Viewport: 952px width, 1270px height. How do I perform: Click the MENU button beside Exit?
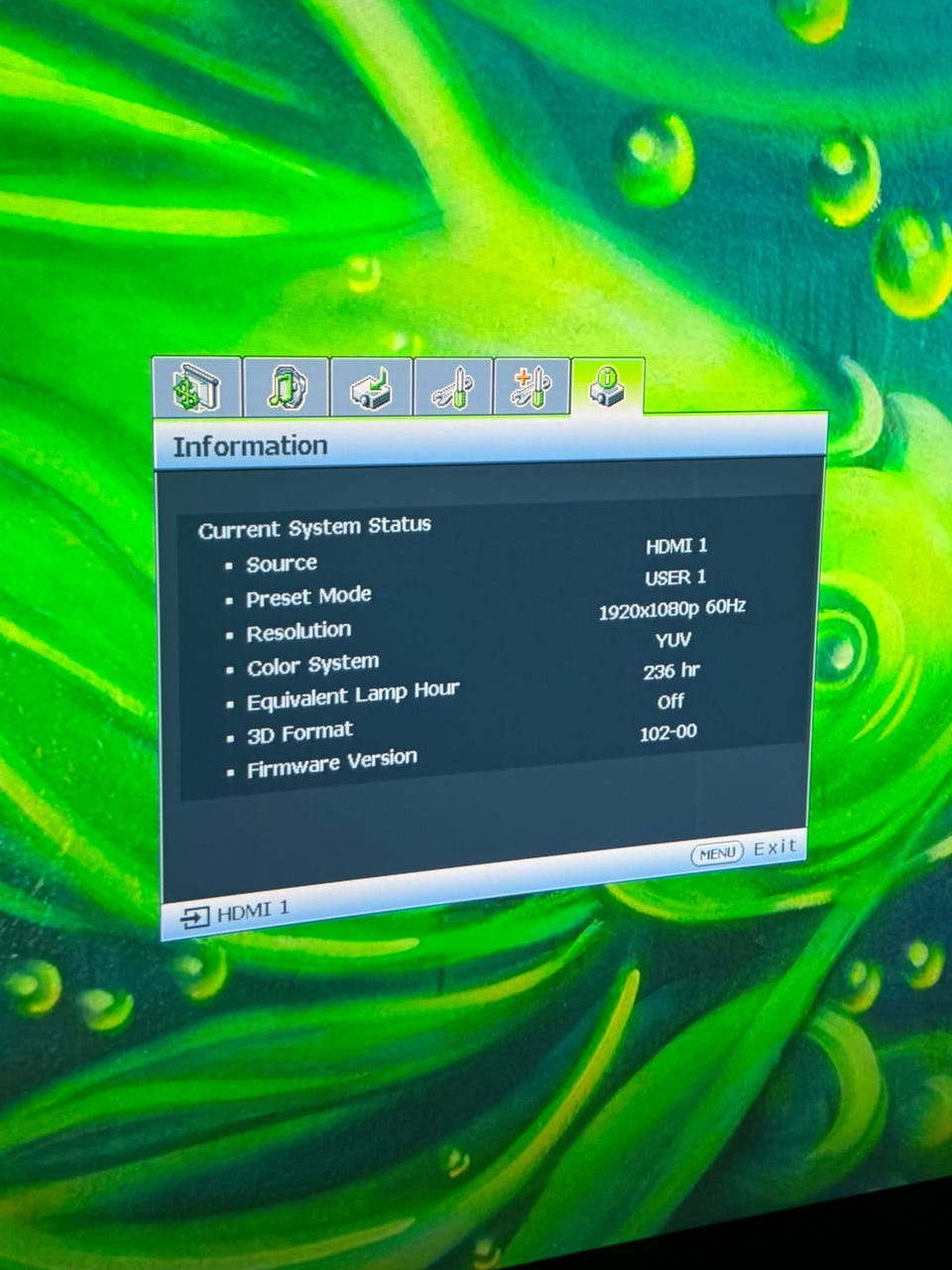click(717, 853)
